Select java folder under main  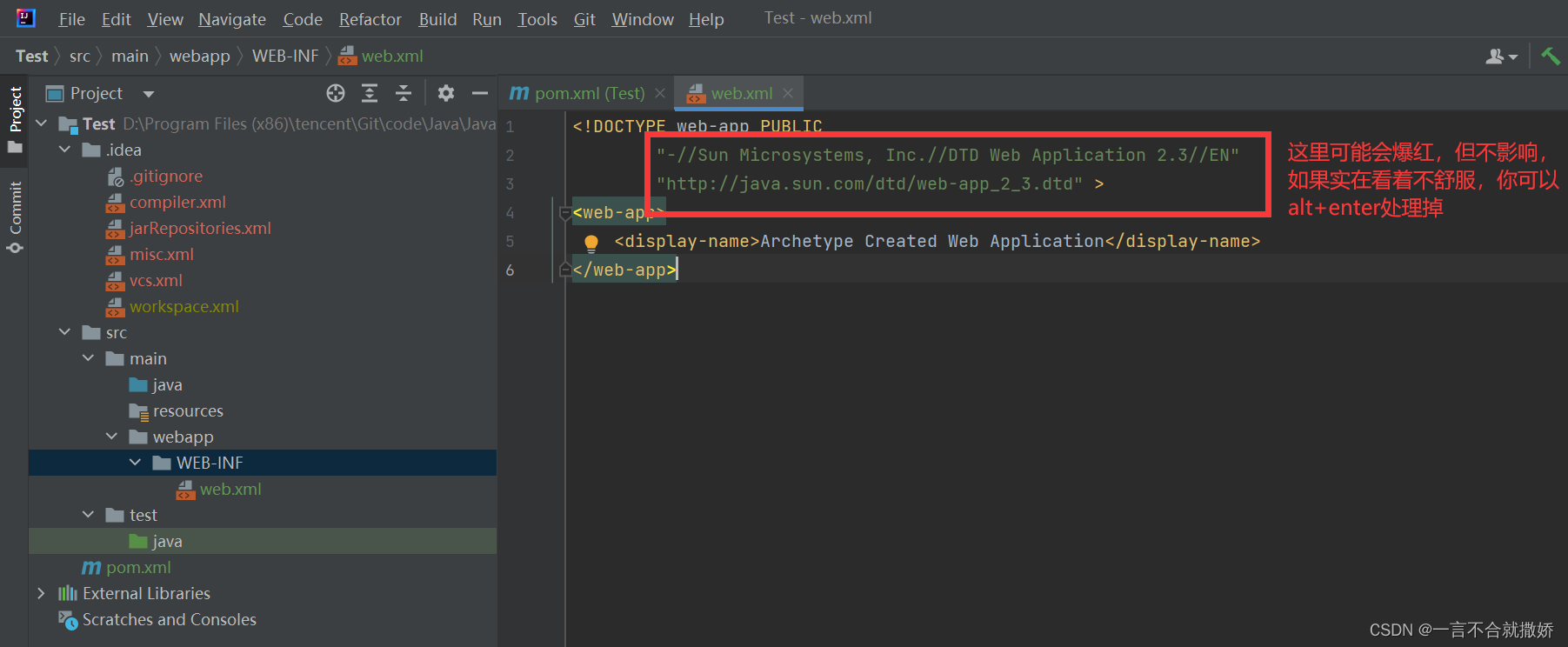pos(167,384)
